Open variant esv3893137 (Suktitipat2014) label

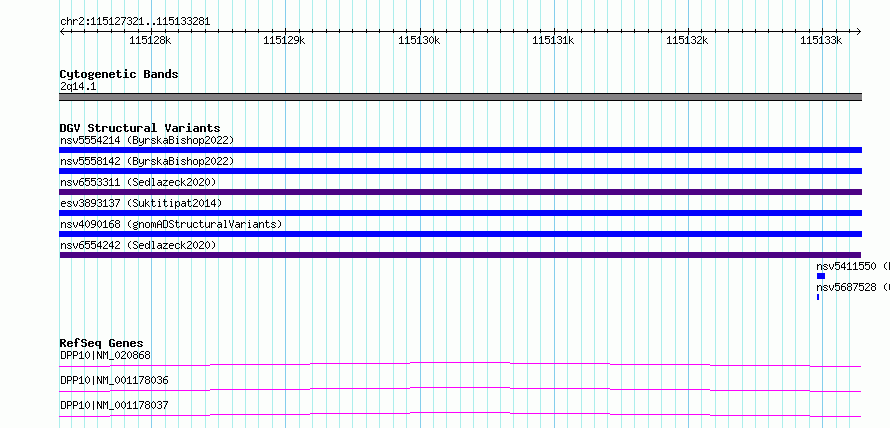coord(141,203)
